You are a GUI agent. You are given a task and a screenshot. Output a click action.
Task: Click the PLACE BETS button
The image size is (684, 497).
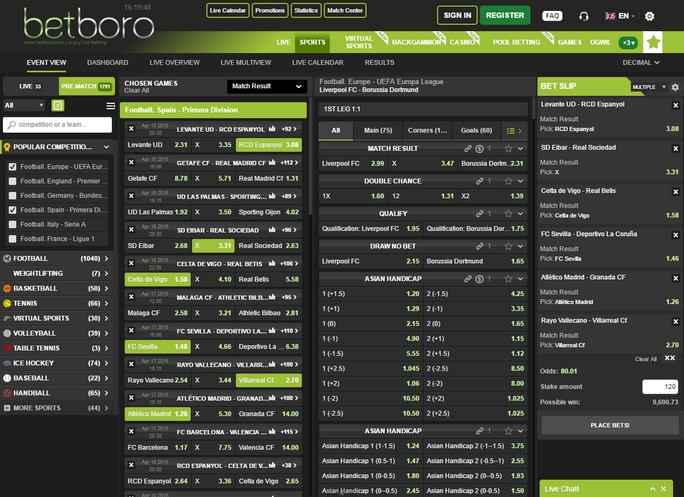coord(610,425)
